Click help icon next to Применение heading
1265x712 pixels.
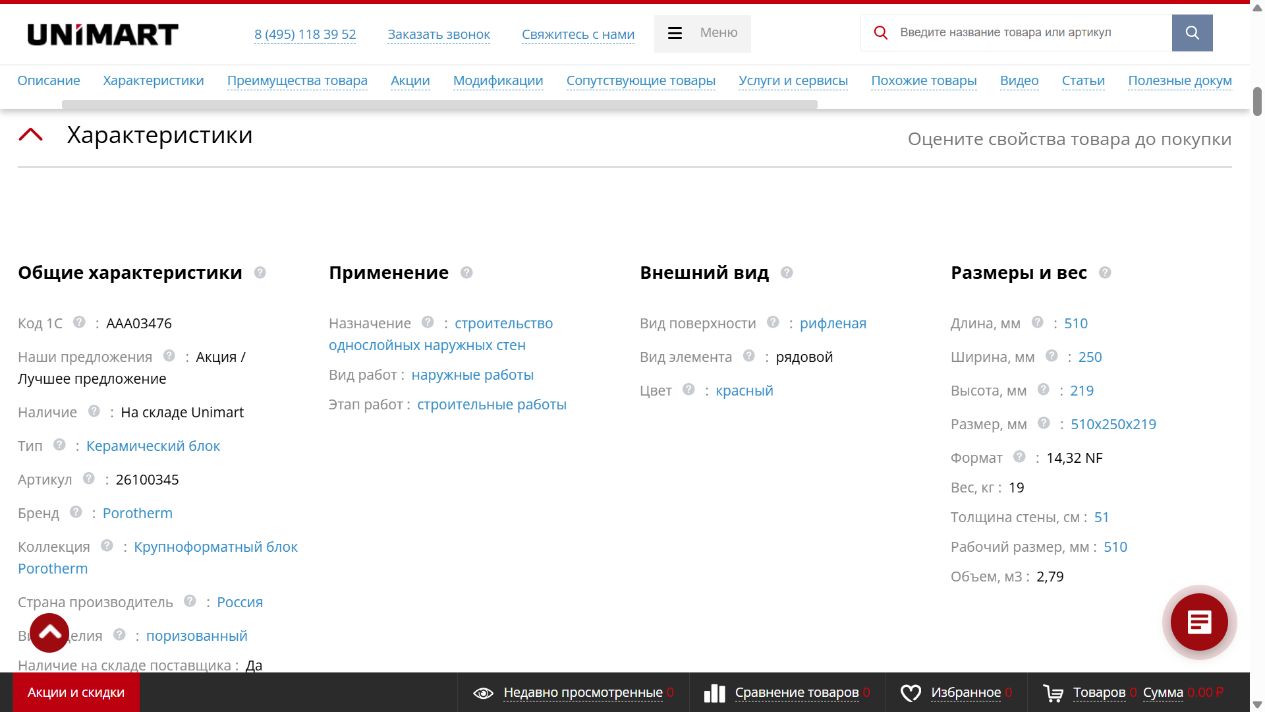pyautogui.click(x=466, y=272)
